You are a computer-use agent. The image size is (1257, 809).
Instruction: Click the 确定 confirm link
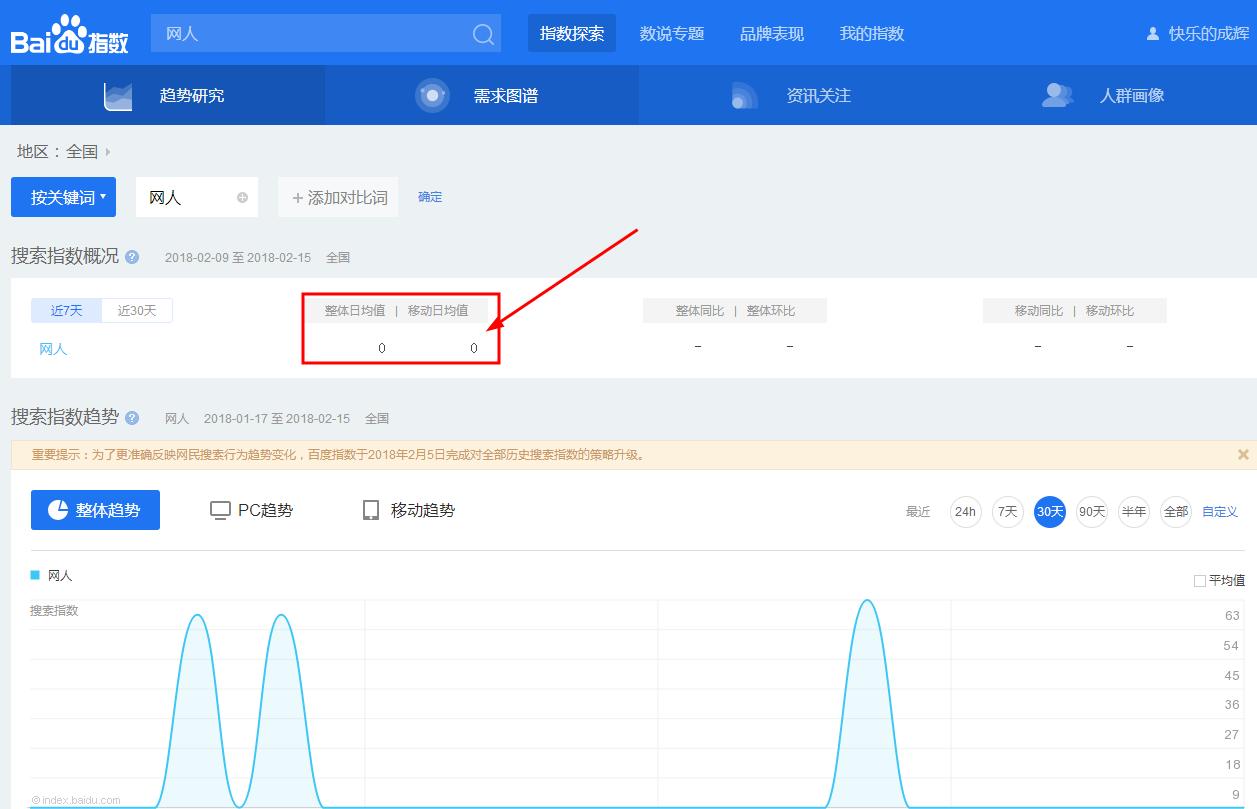tap(430, 197)
